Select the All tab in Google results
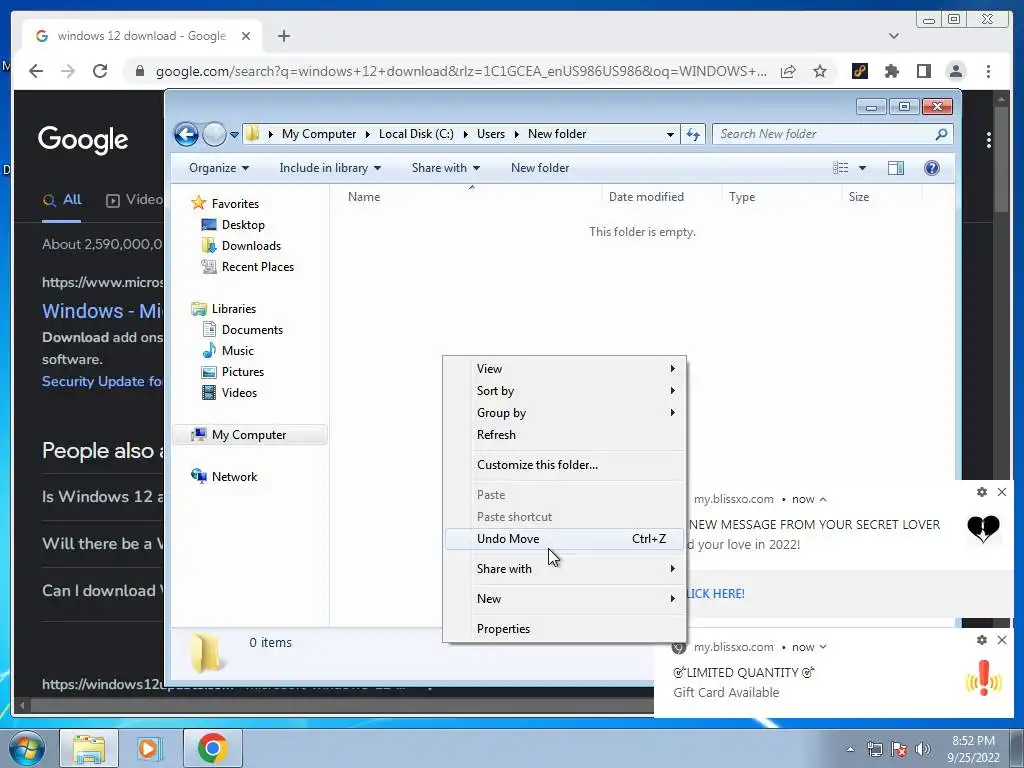1024x768 pixels. pos(62,200)
